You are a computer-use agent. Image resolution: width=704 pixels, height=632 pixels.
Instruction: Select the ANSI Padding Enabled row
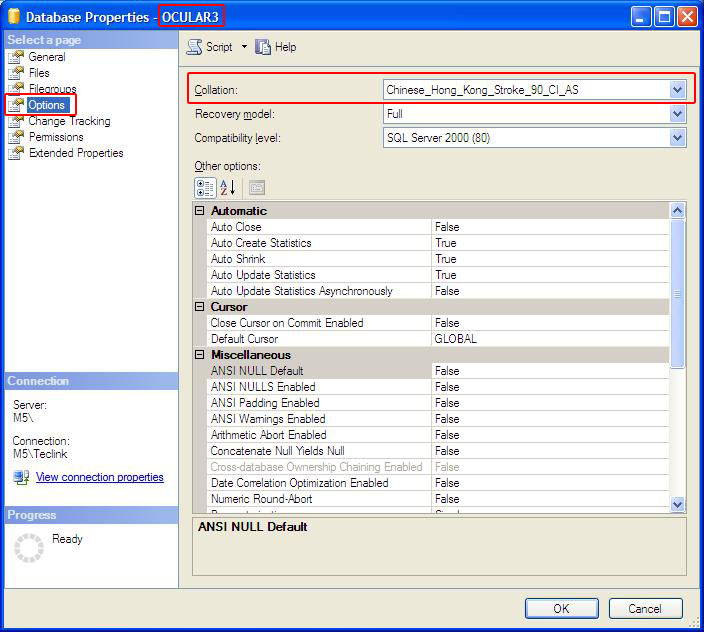(x=438, y=403)
